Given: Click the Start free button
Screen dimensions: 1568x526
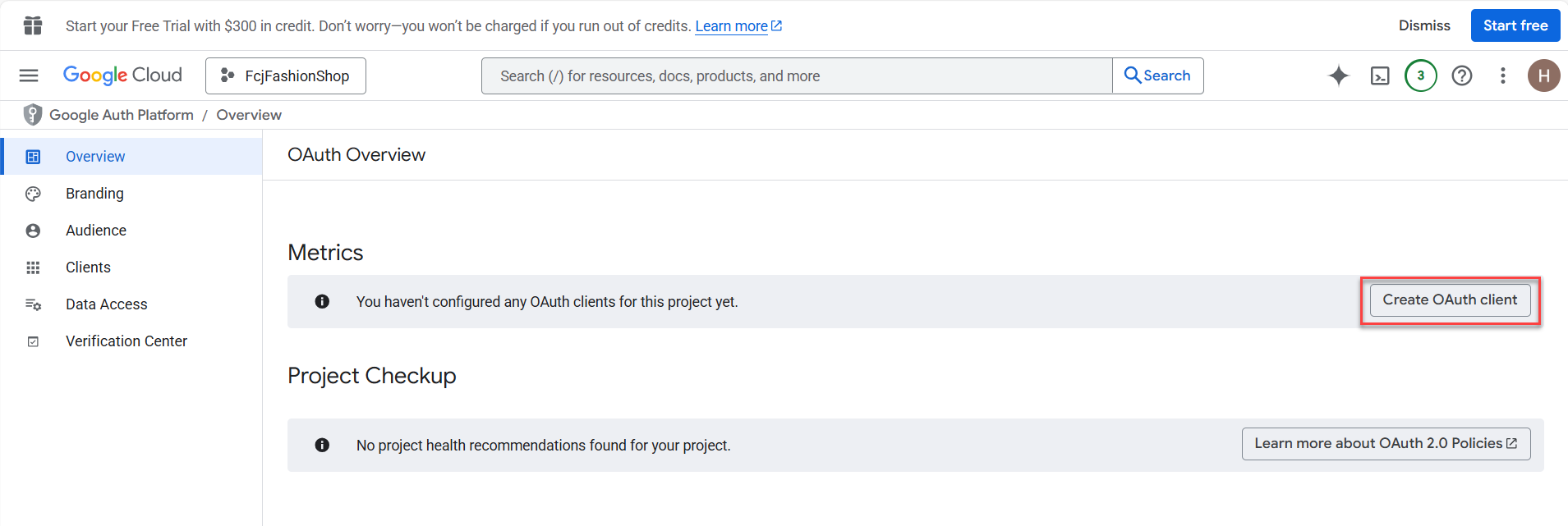Looking at the screenshot, I should 1515,25.
